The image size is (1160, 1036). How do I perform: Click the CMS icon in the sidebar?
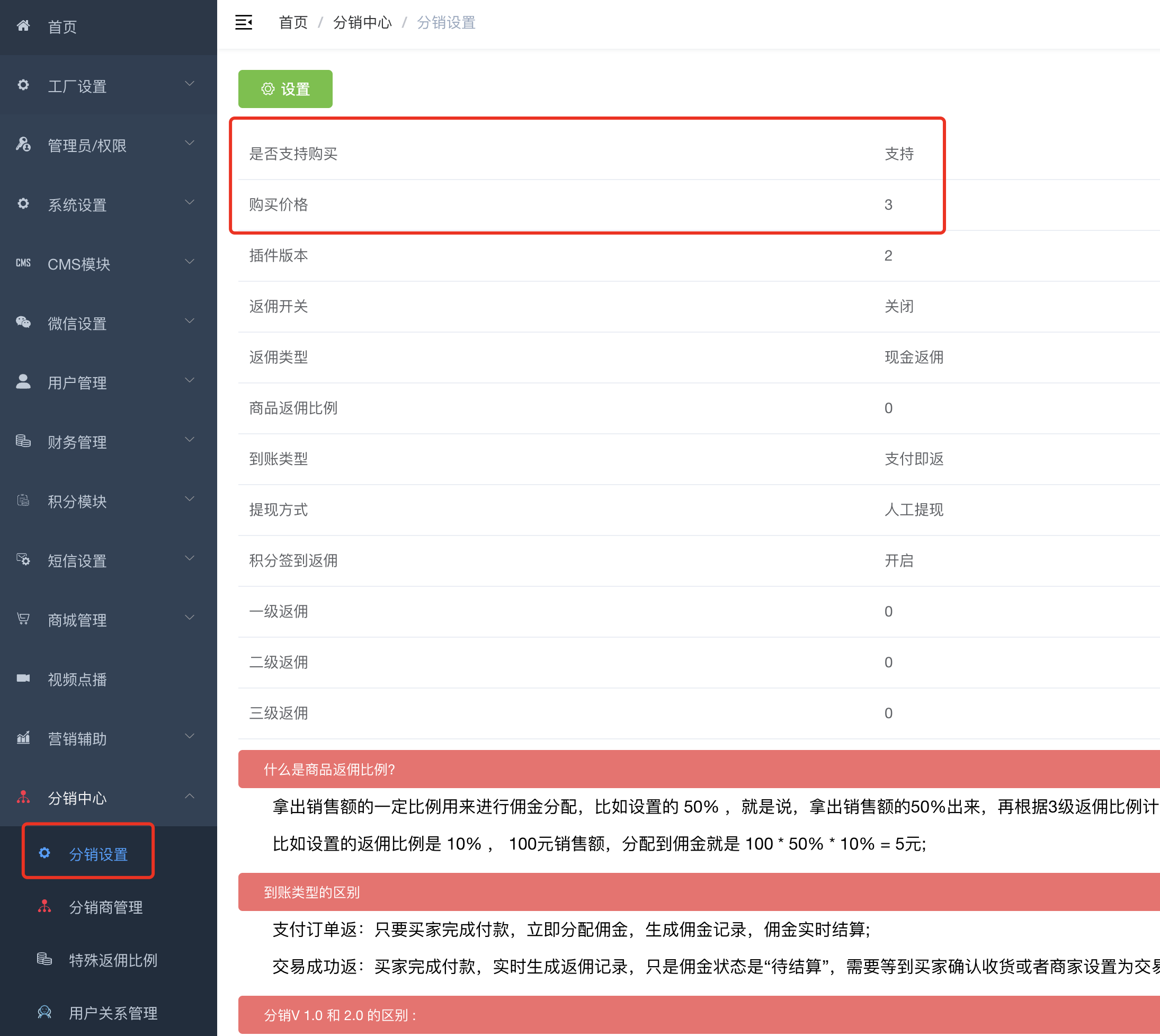pos(23,263)
